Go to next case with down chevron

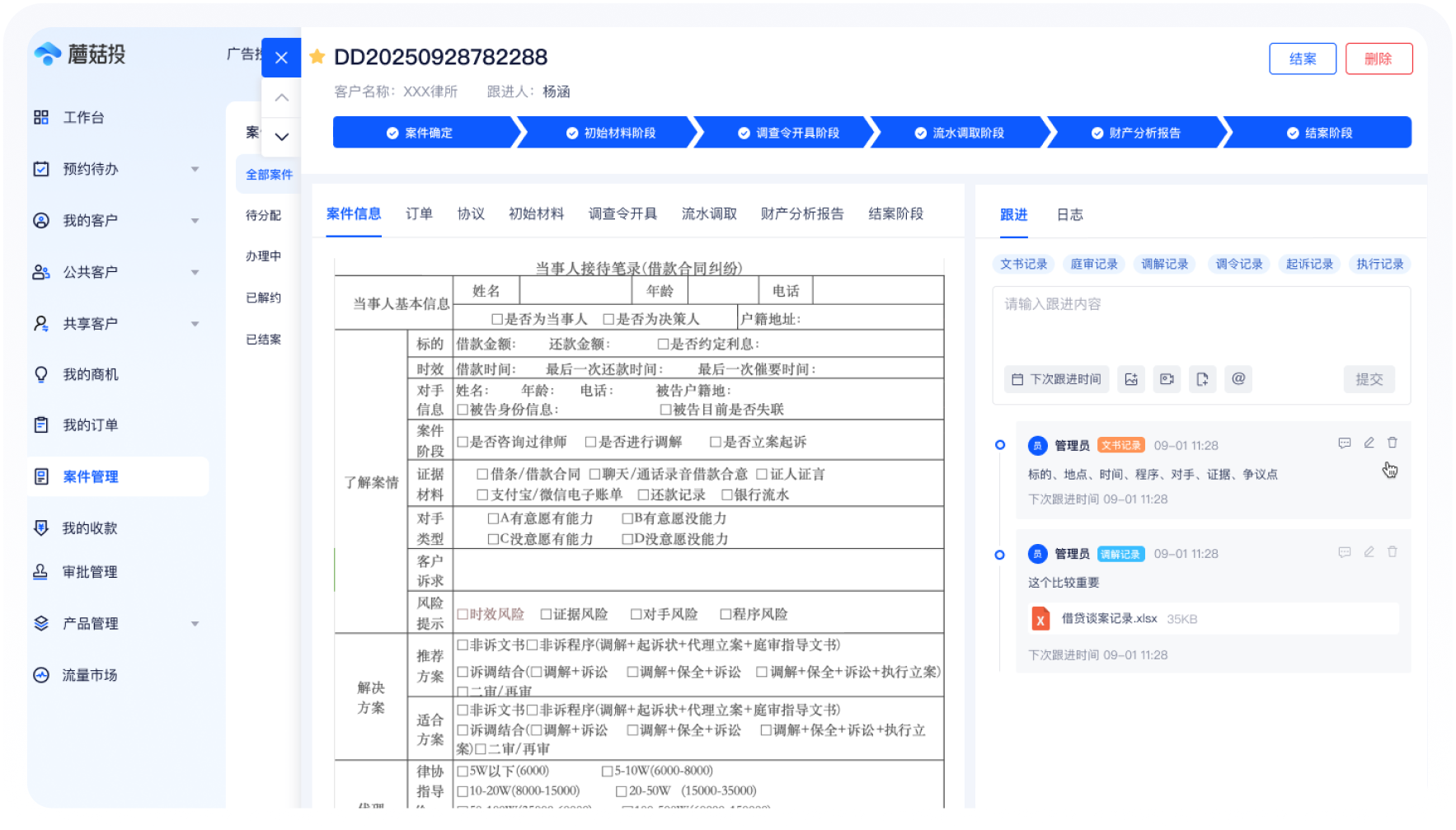(281, 137)
